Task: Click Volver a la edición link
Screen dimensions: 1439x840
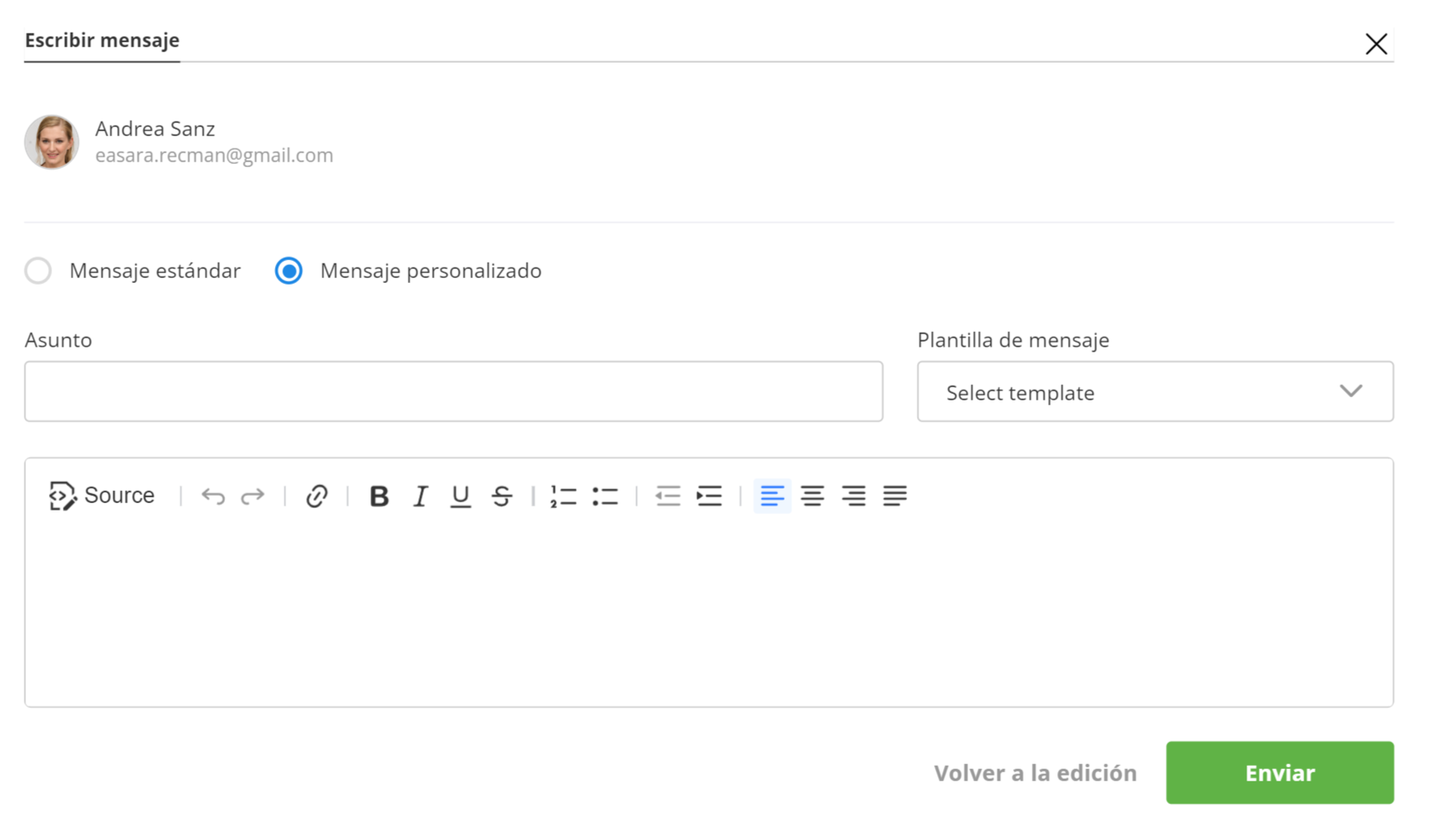Action: point(1034,773)
